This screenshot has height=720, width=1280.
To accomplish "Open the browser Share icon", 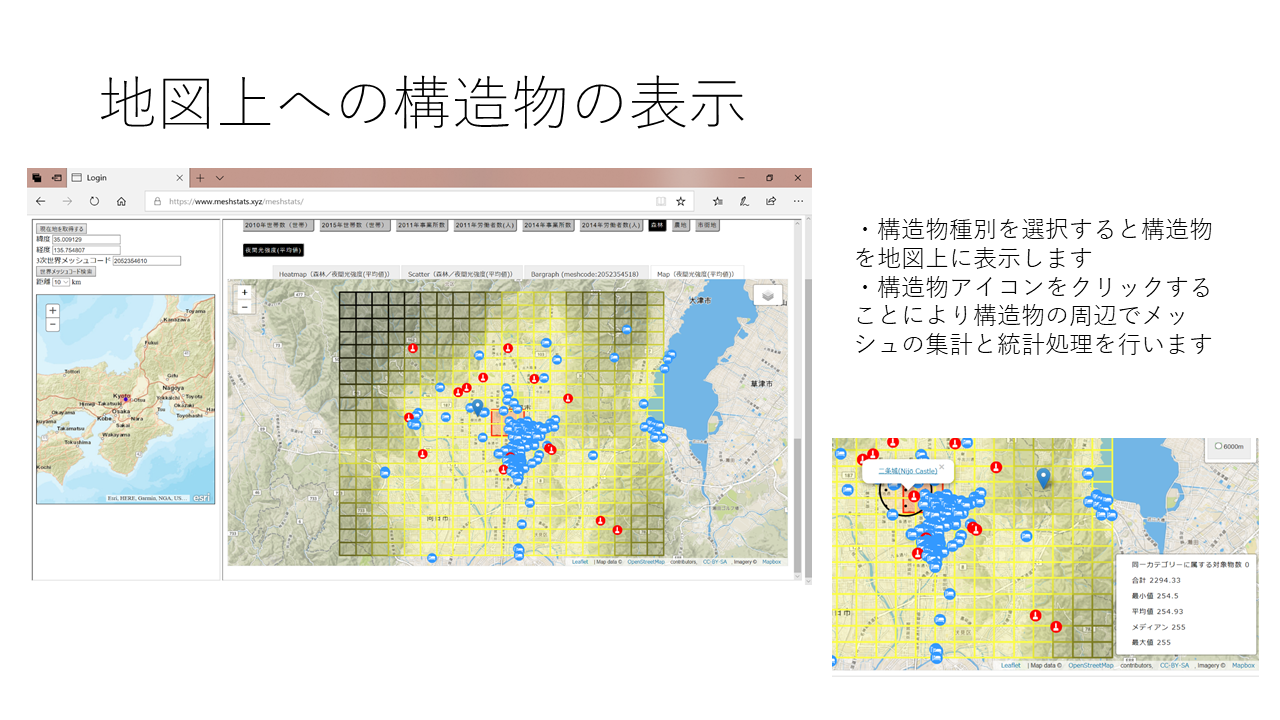I will (771, 201).
